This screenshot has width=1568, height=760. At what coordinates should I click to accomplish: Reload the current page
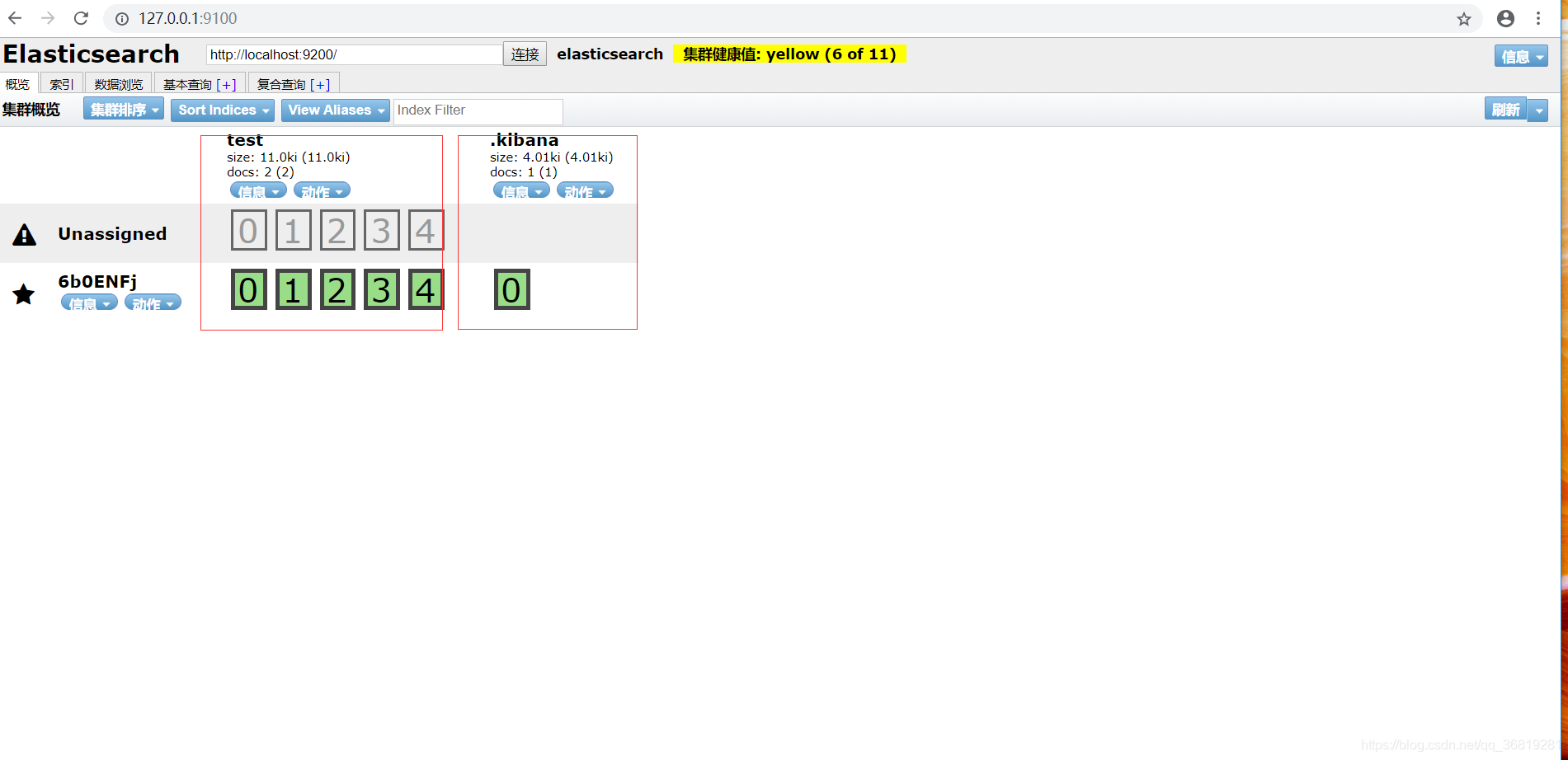pyautogui.click(x=81, y=18)
